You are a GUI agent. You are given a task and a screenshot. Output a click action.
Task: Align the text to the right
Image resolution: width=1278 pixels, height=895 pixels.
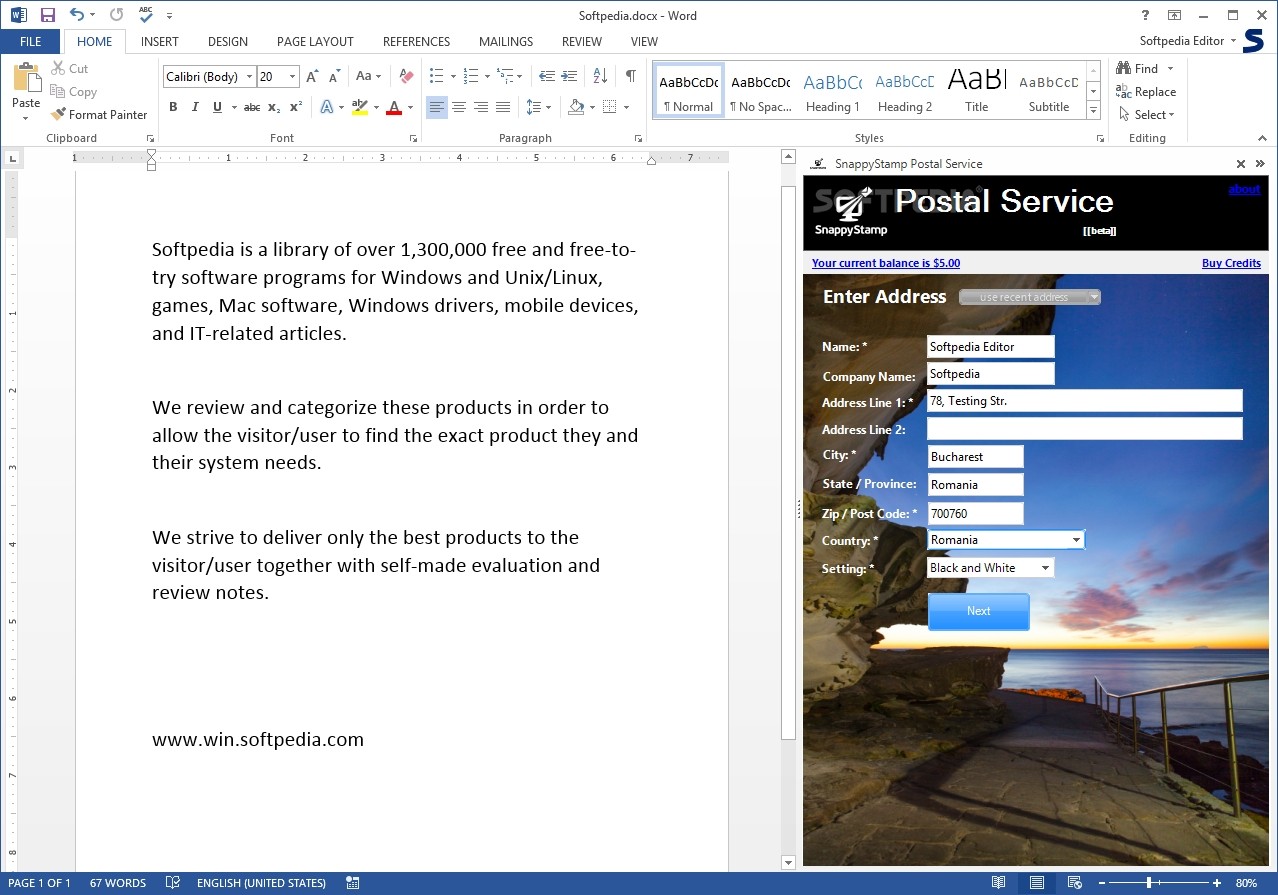point(481,107)
